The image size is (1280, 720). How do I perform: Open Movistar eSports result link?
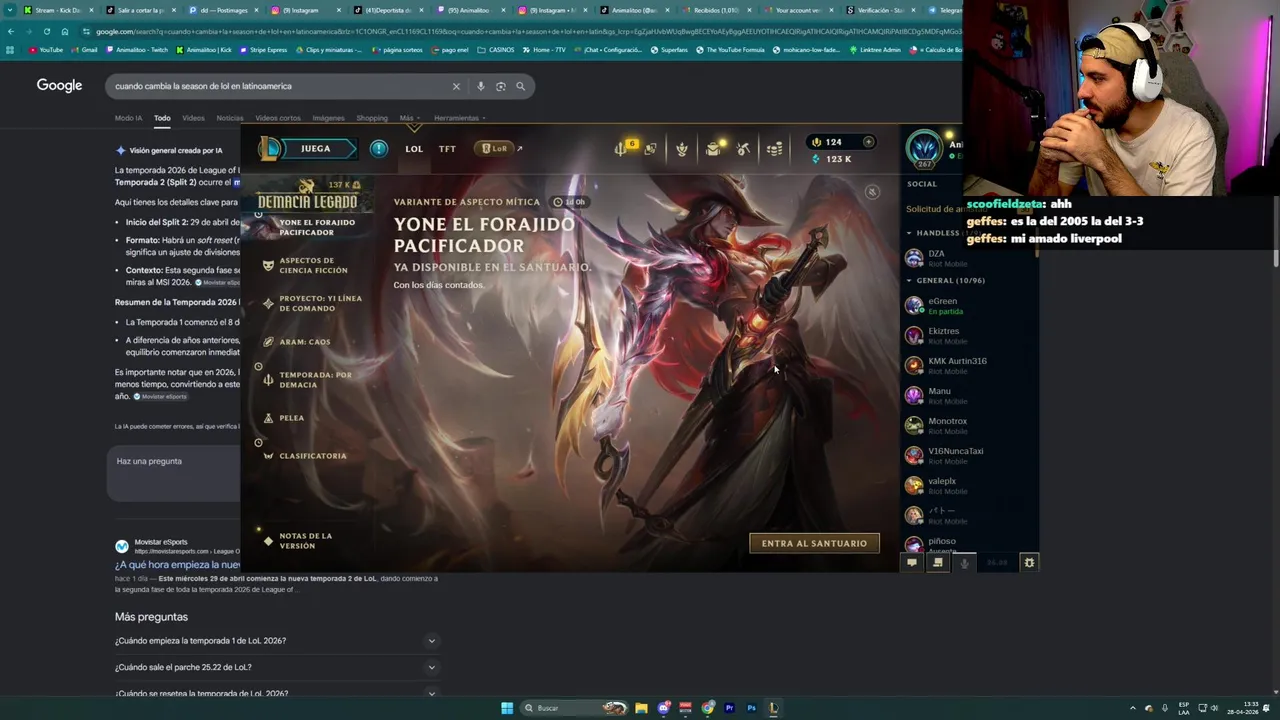[177, 565]
